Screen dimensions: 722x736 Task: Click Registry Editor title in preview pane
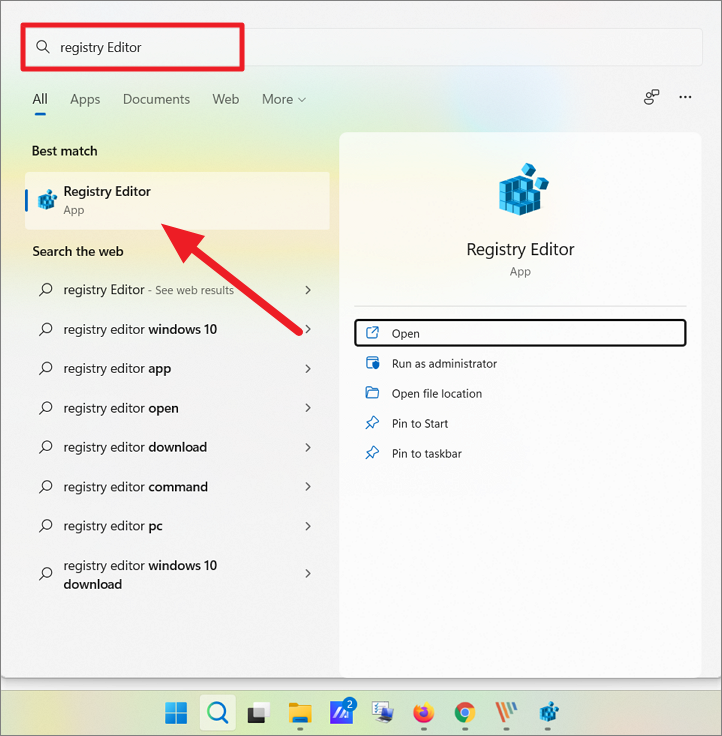click(x=520, y=249)
